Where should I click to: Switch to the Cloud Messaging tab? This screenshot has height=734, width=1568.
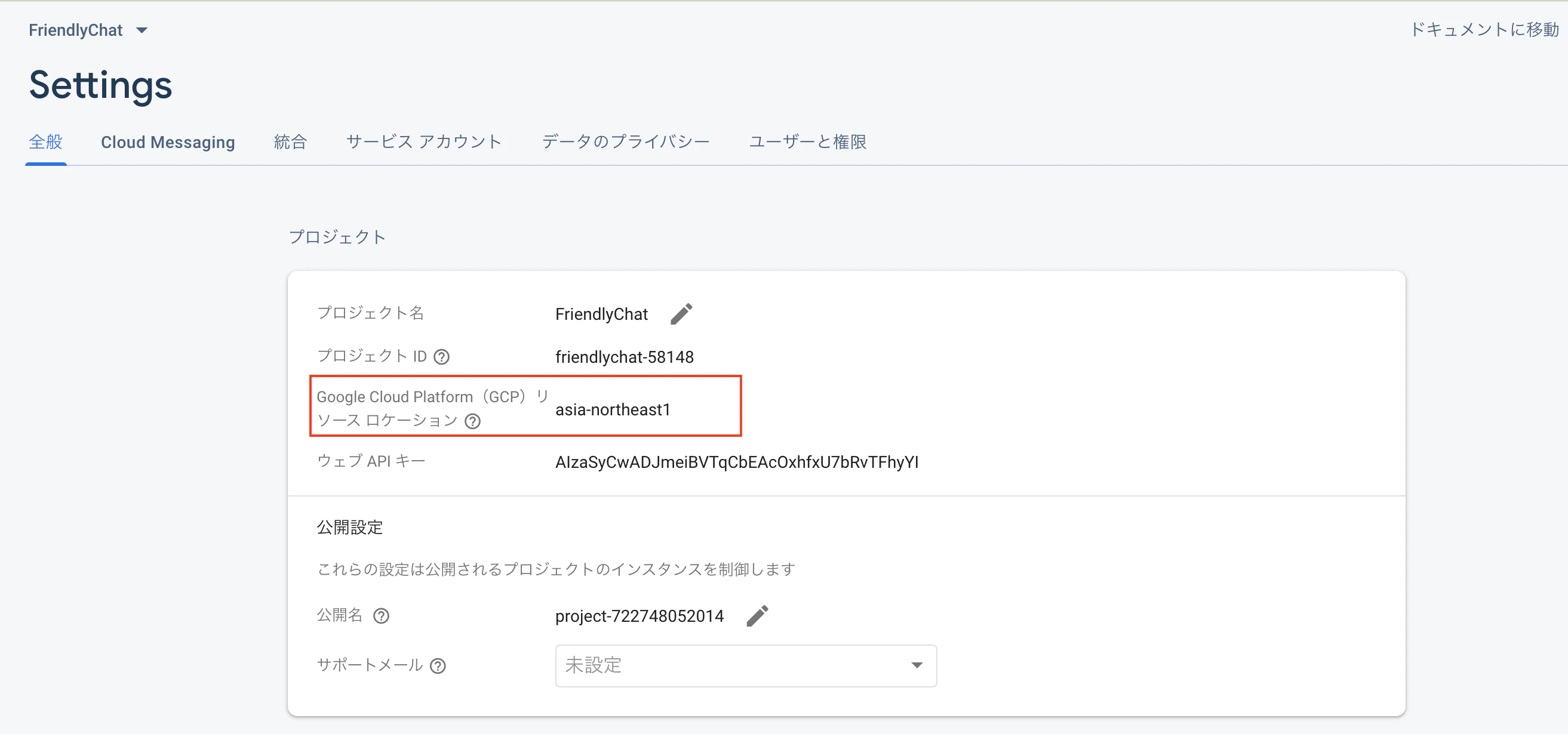[x=168, y=141]
